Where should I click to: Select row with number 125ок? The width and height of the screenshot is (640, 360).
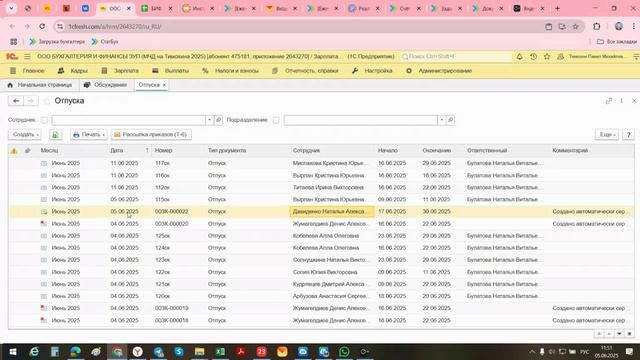coord(321,236)
